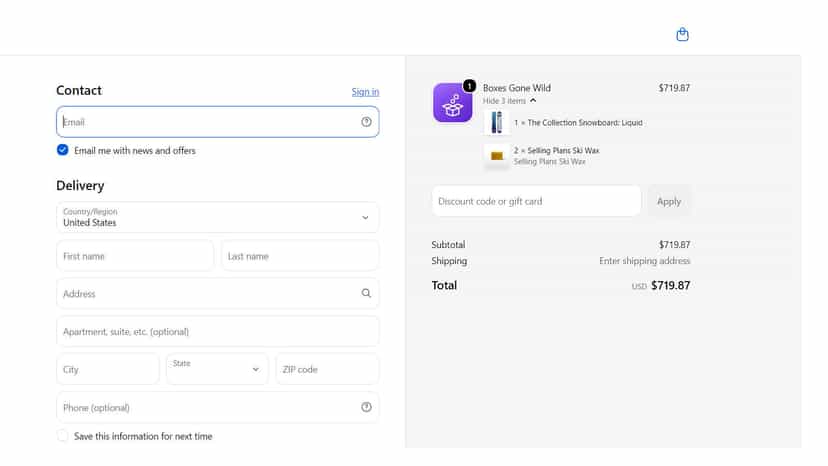Open the Country/Region dropdown

pos(218,217)
